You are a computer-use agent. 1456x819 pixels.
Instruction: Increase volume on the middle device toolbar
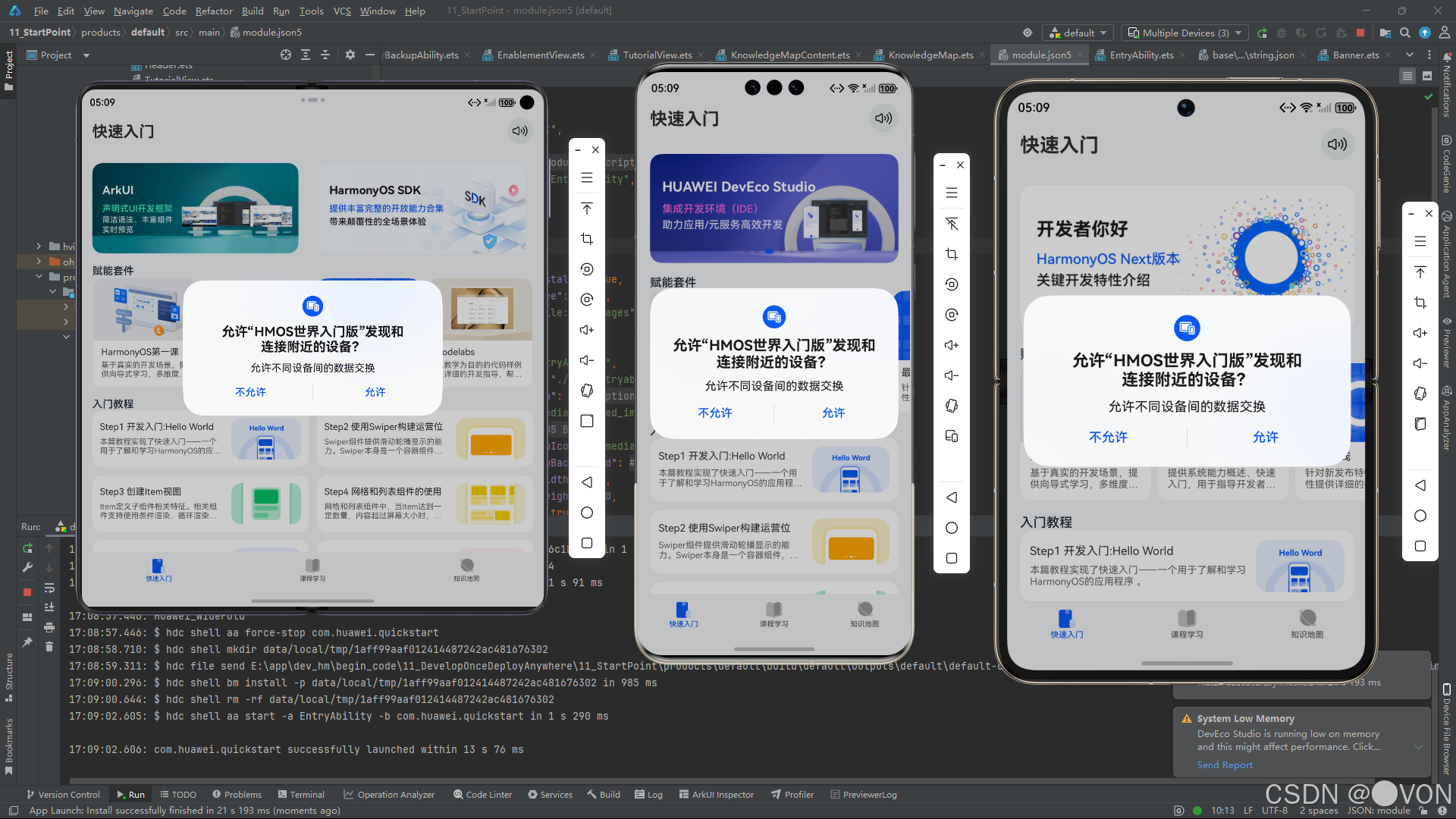(x=952, y=345)
